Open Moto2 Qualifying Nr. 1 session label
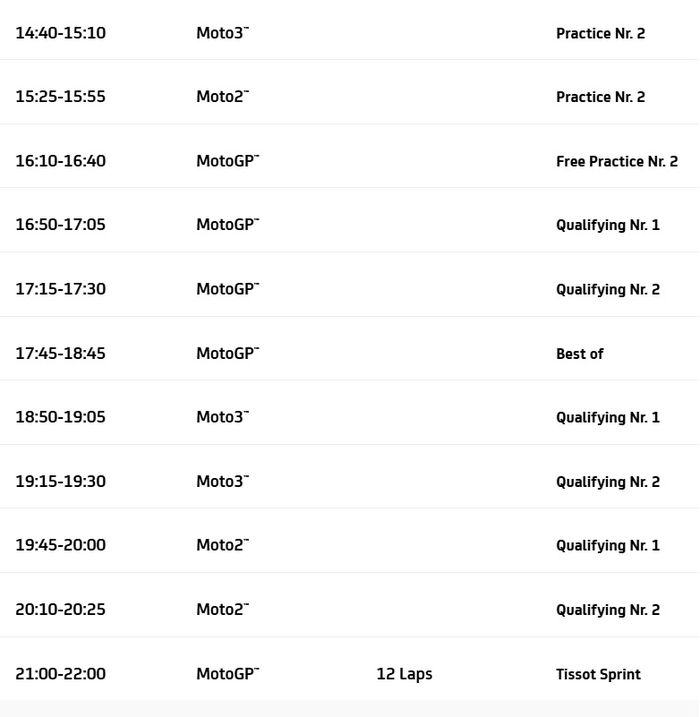This screenshot has height=717, width=700. pyautogui.click(x=607, y=545)
